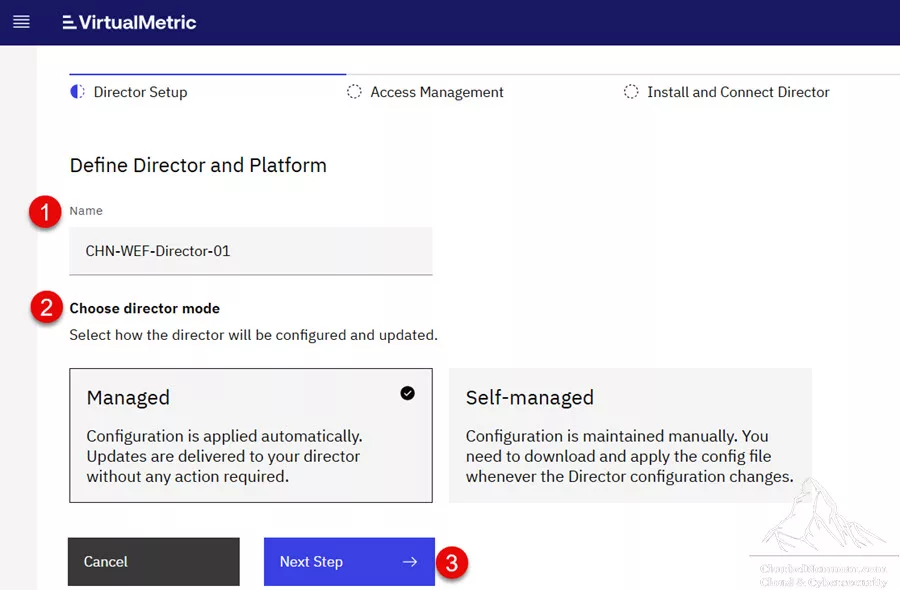Select the Self-managed director mode card
900x590 pixels.
click(x=630, y=435)
